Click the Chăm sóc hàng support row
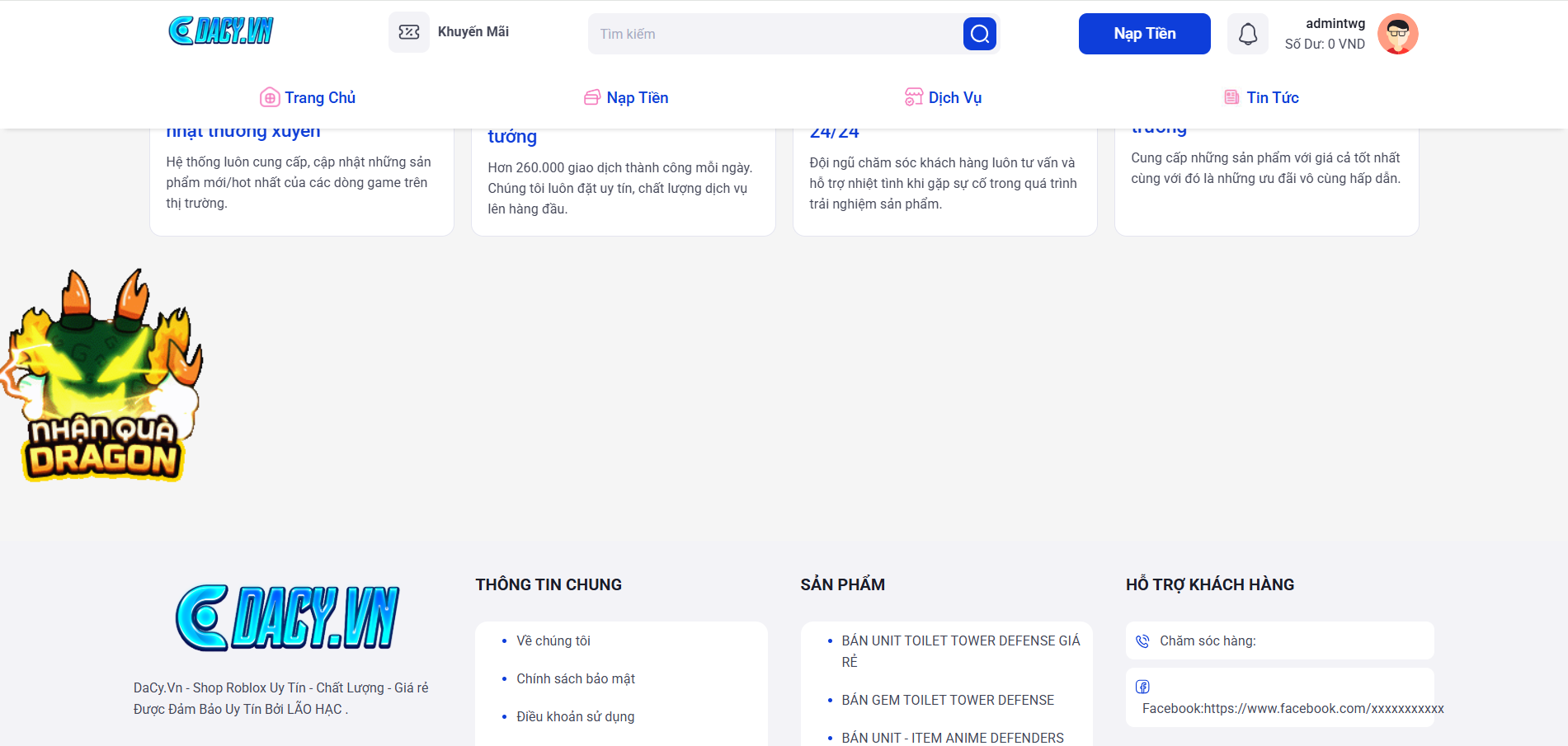This screenshot has width=1568, height=746. [x=1280, y=640]
